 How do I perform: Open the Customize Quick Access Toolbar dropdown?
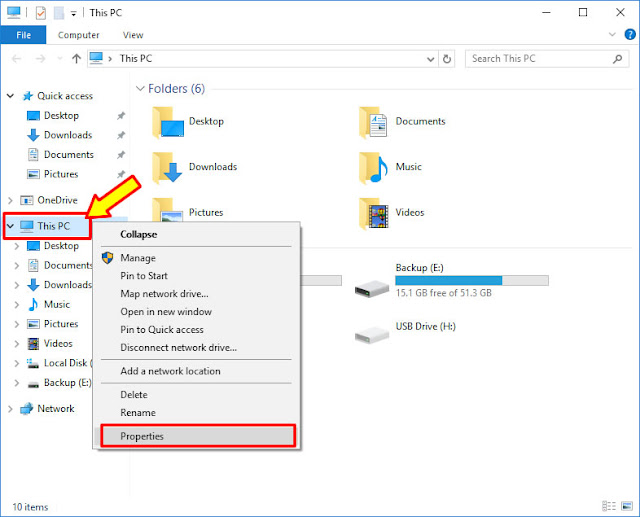[x=73, y=14]
